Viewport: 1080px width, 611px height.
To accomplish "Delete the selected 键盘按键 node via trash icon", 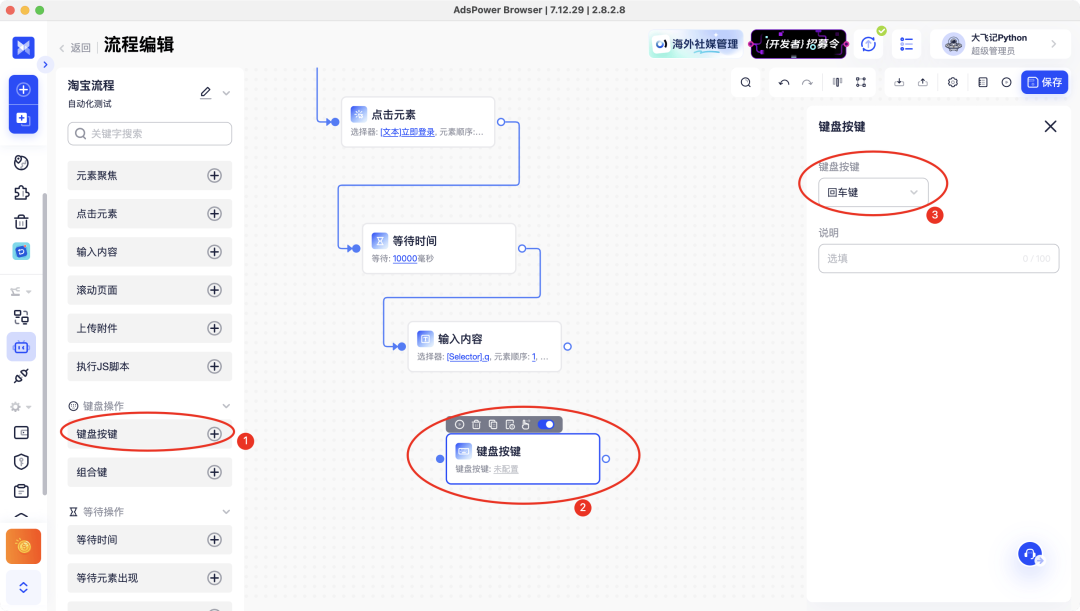I will pos(477,424).
